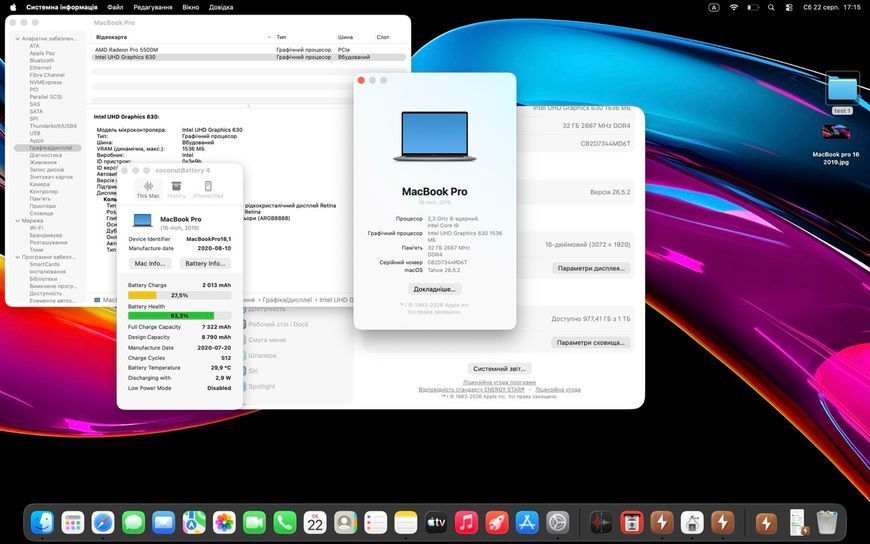The image size is (870, 544).
Task: Select Bluetooth in System Information sidebar
Action: click(x=42, y=61)
